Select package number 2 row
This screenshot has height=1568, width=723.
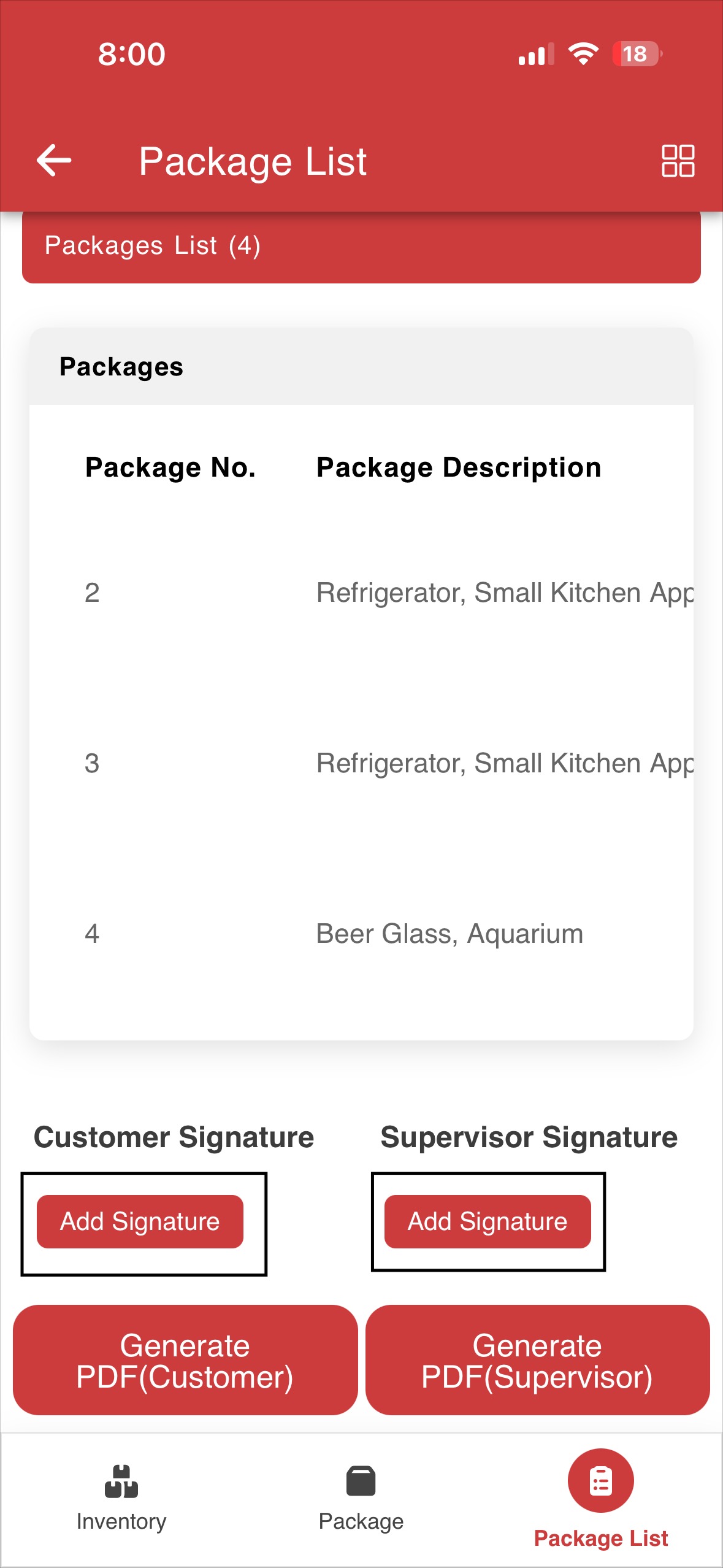[x=361, y=593]
